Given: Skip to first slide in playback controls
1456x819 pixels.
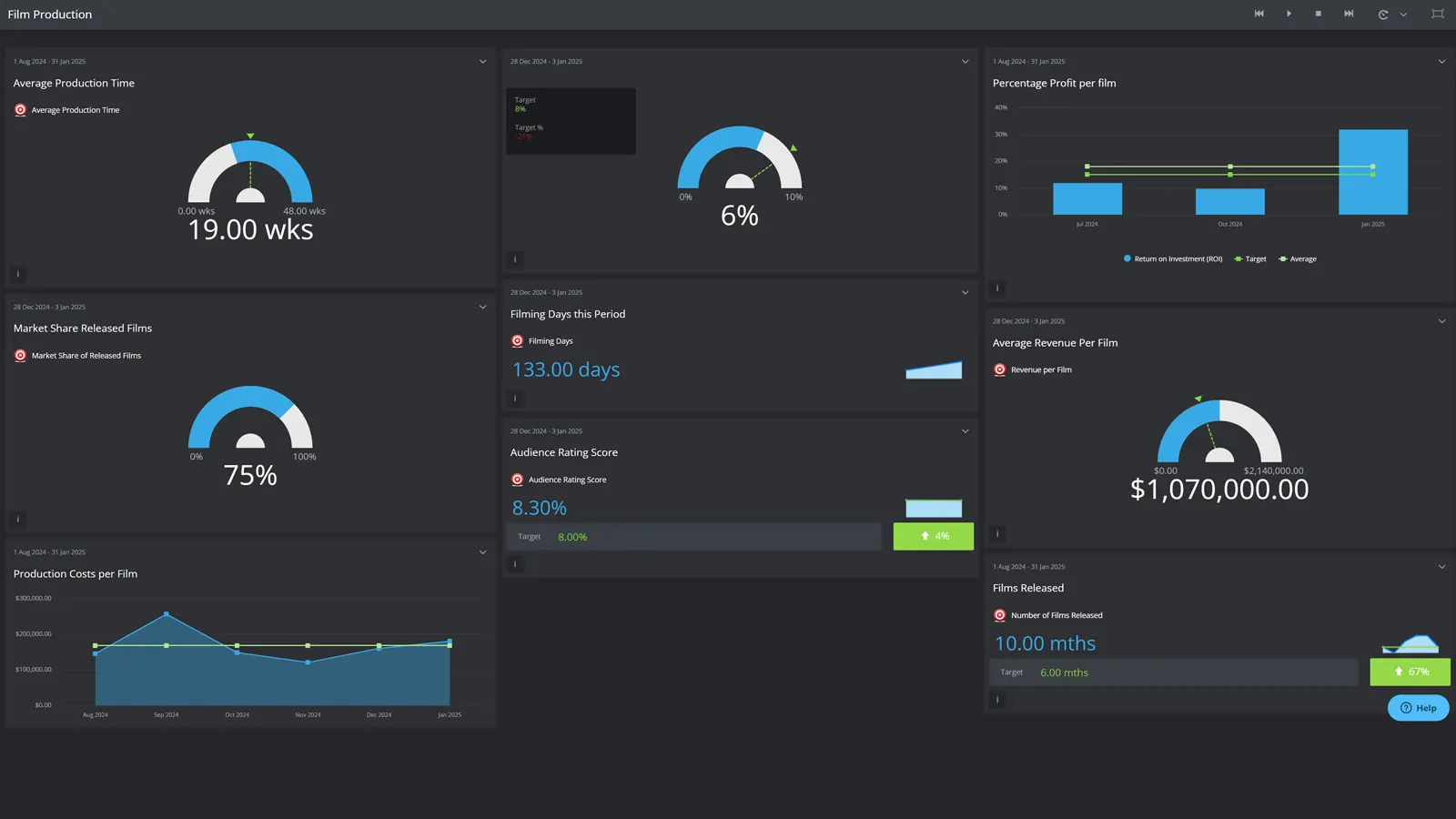Looking at the screenshot, I should pos(1259,14).
